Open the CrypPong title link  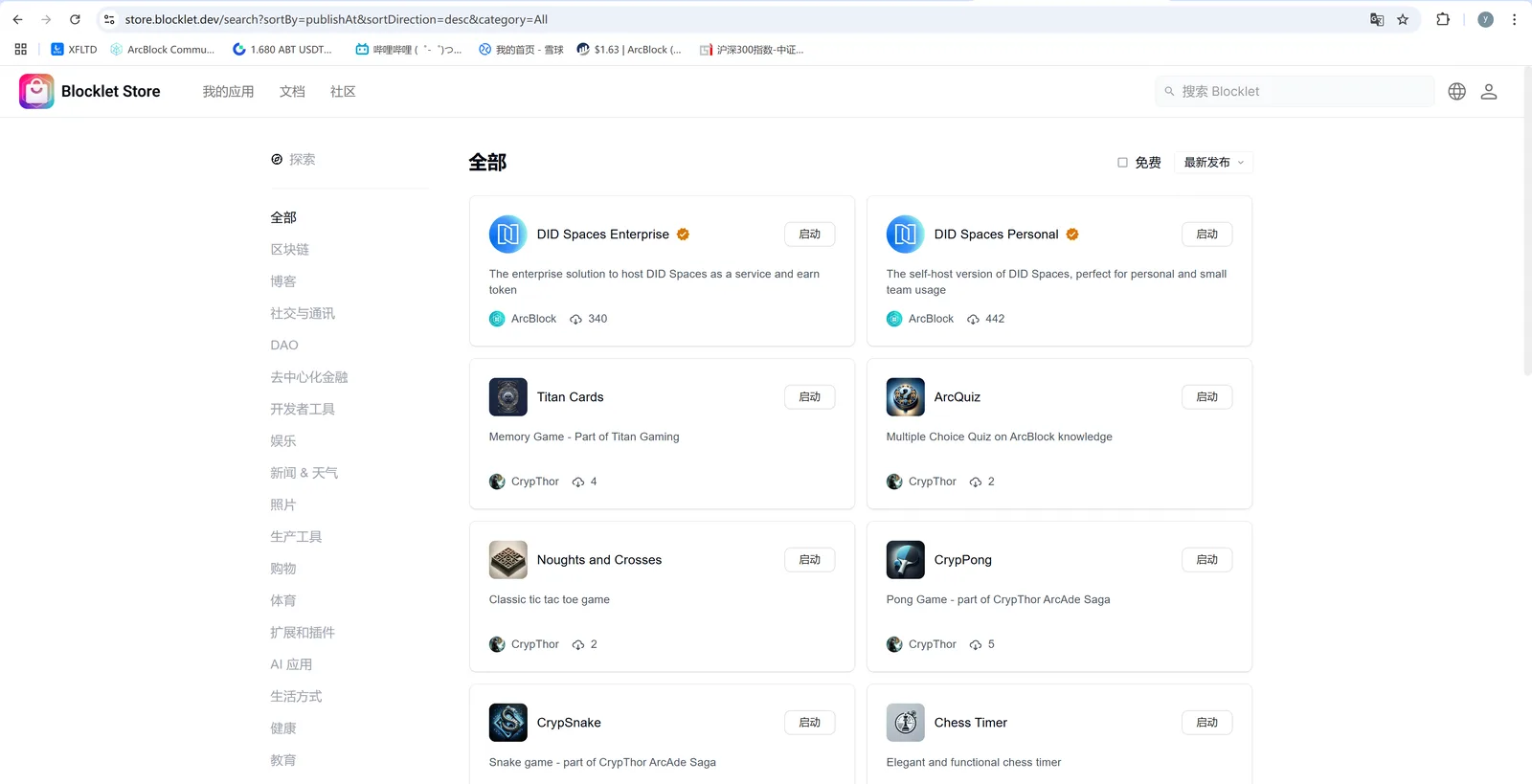pyautogui.click(x=963, y=560)
